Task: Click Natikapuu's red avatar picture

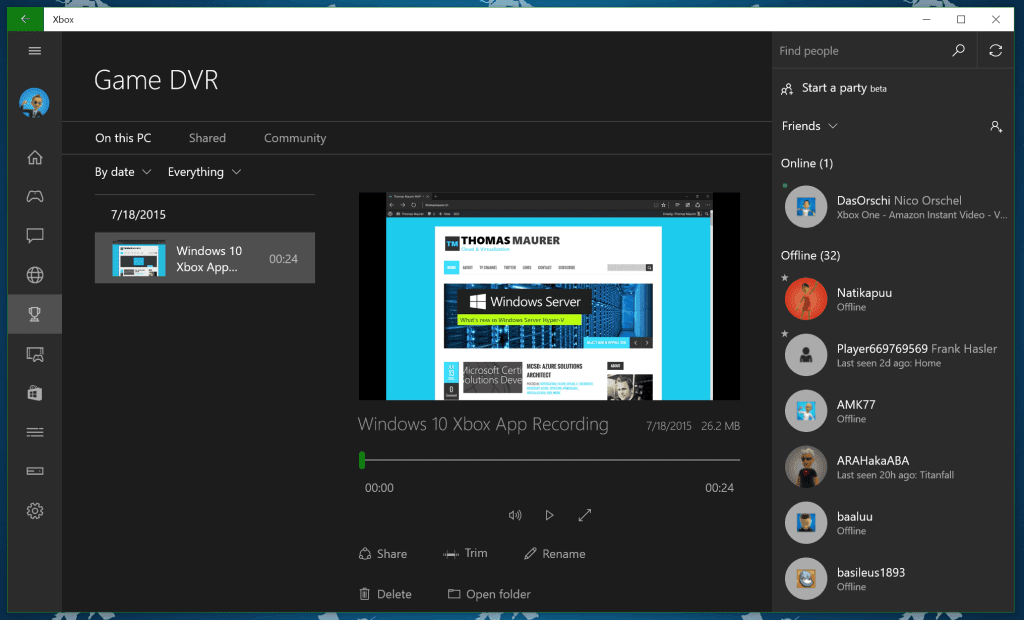Action: click(x=806, y=299)
